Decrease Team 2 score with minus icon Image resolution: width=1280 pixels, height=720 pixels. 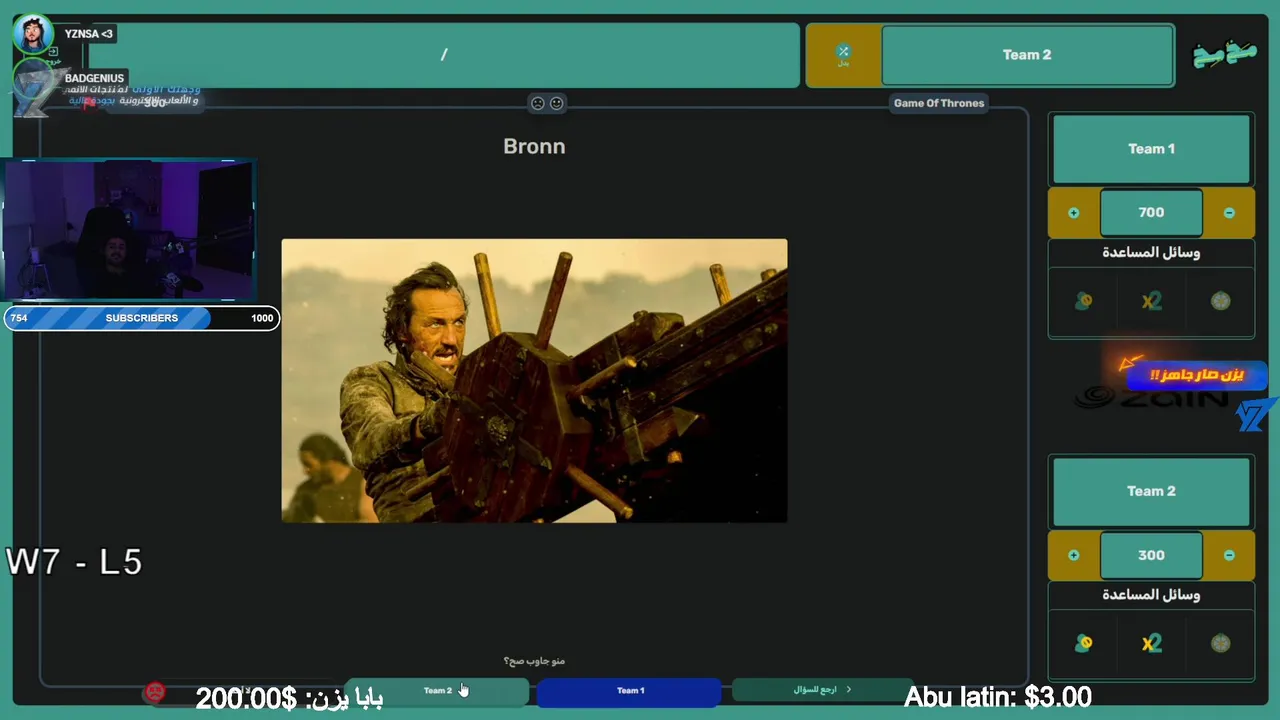pos(1229,556)
